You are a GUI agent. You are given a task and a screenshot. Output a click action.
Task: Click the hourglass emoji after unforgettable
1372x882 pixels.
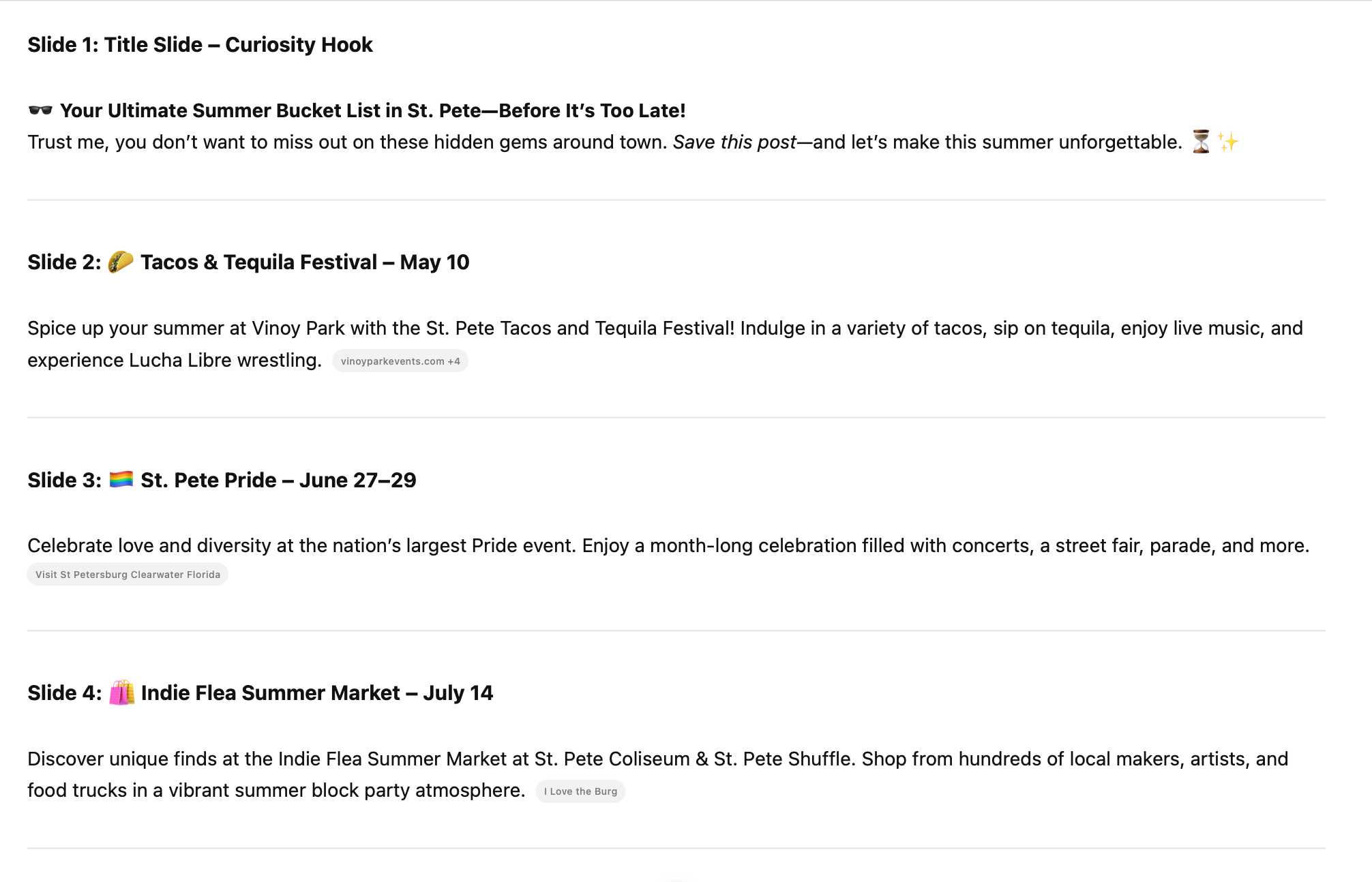click(x=1201, y=142)
